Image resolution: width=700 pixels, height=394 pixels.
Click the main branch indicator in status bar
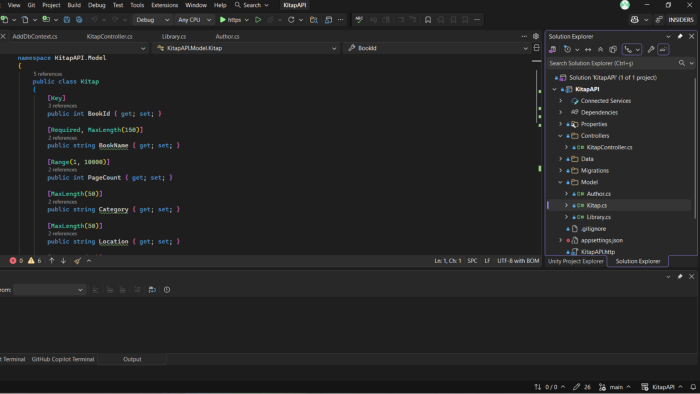point(615,387)
